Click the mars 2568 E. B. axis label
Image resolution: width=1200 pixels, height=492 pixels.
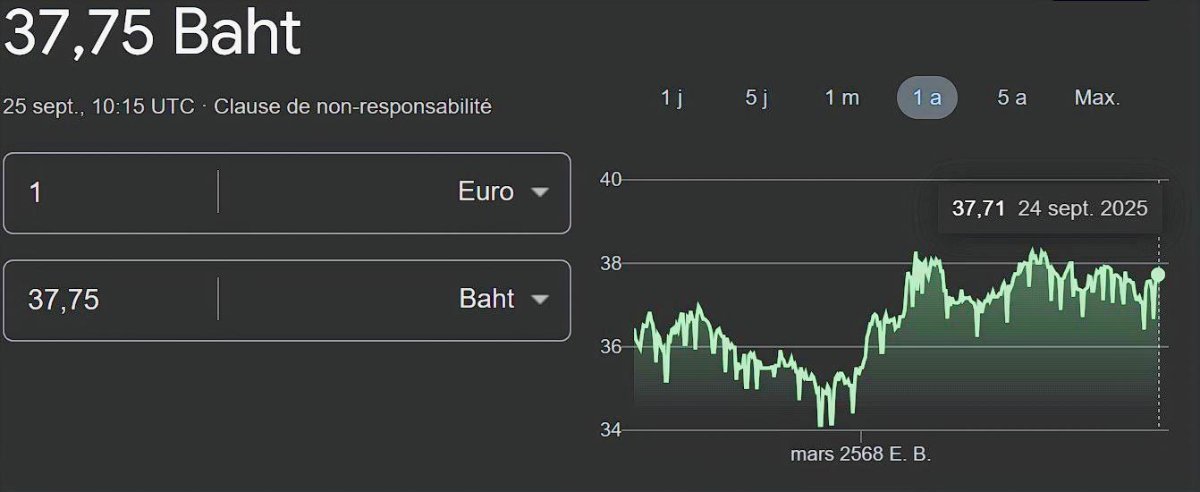click(860, 454)
